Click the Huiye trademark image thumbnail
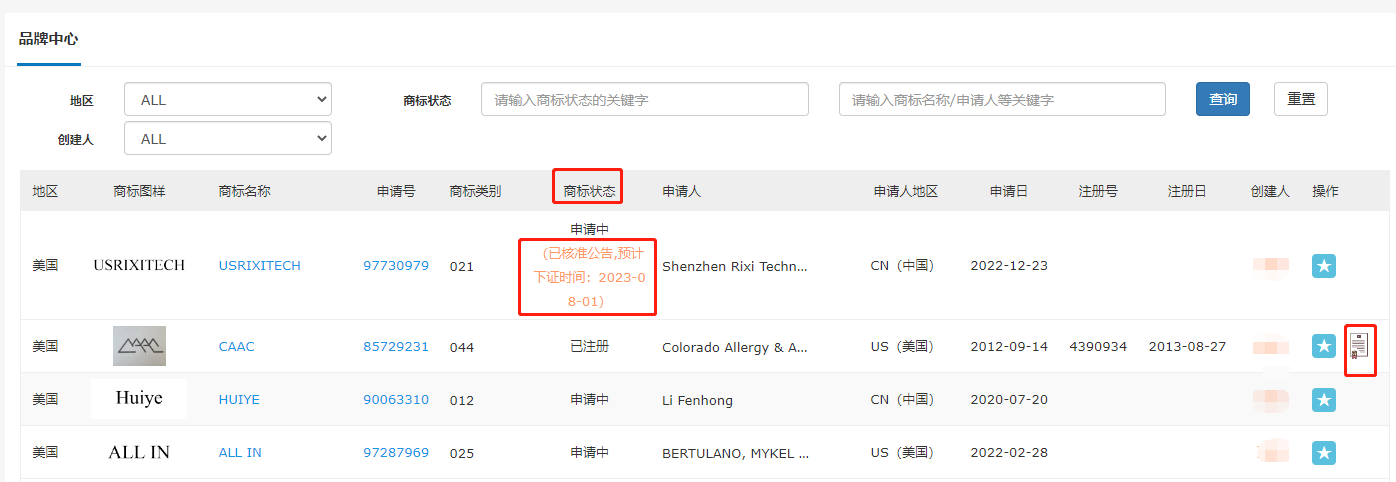 coord(139,399)
